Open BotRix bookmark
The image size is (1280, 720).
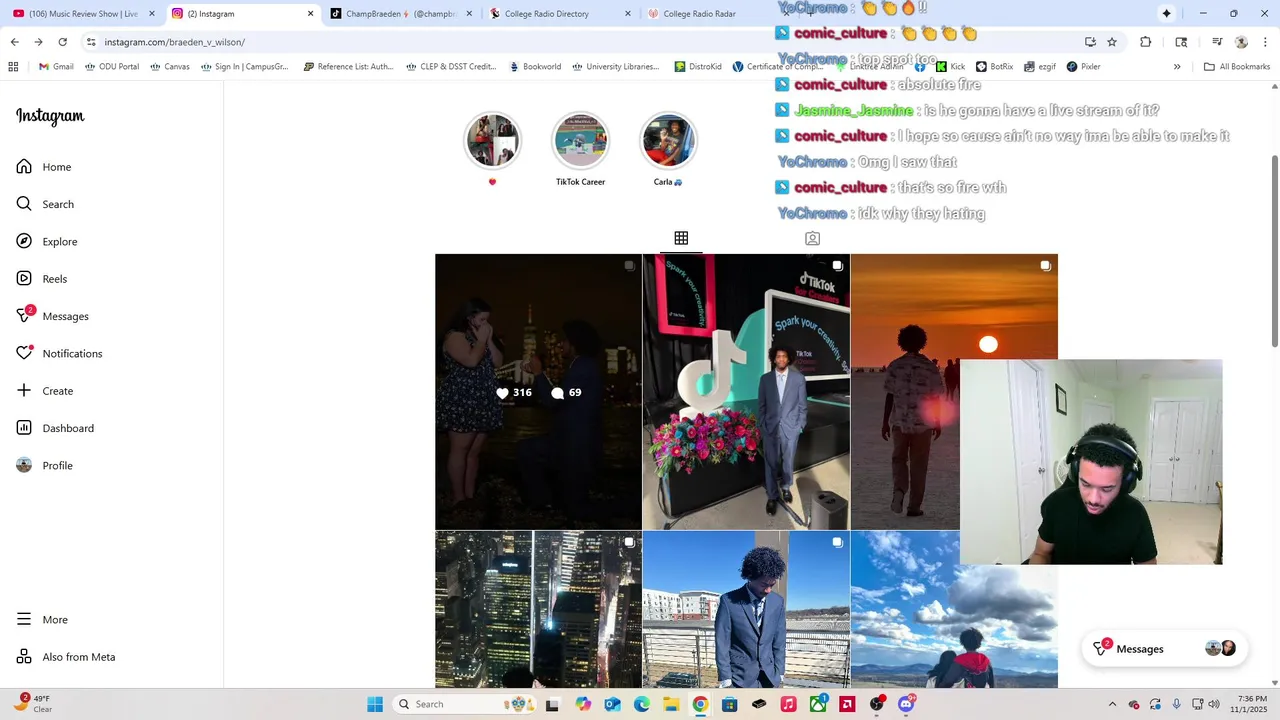pos(994,67)
